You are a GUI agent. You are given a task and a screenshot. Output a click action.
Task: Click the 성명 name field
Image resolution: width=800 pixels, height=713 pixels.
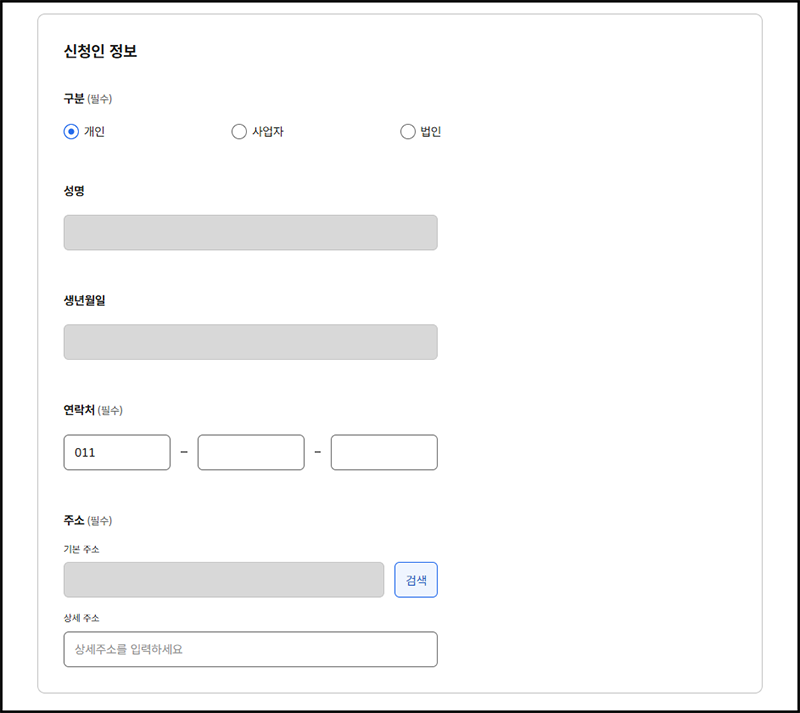point(251,233)
